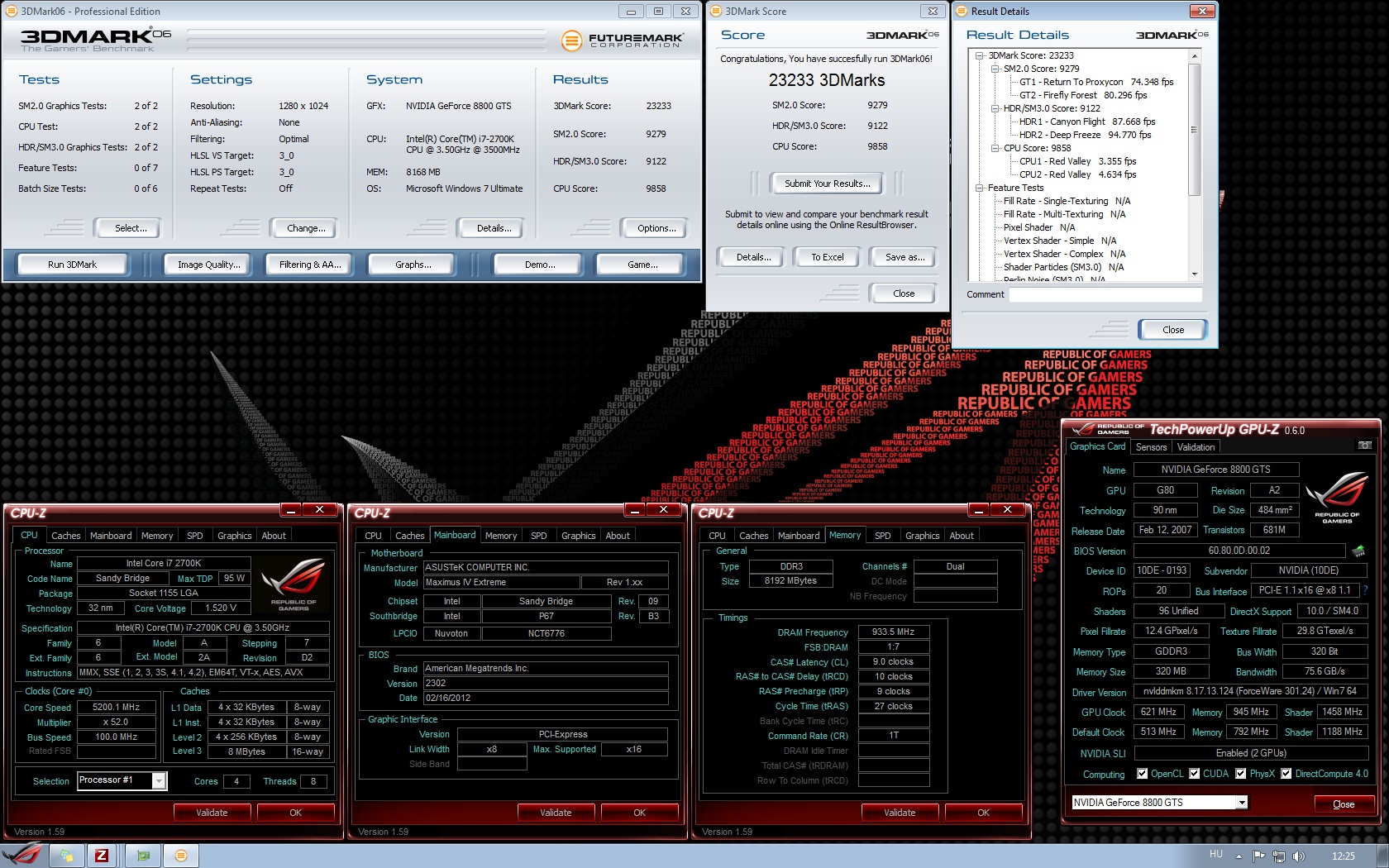Screen dimensions: 1389x868
Task: Click the Futuremark Corporation logo
Action: click(x=622, y=40)
